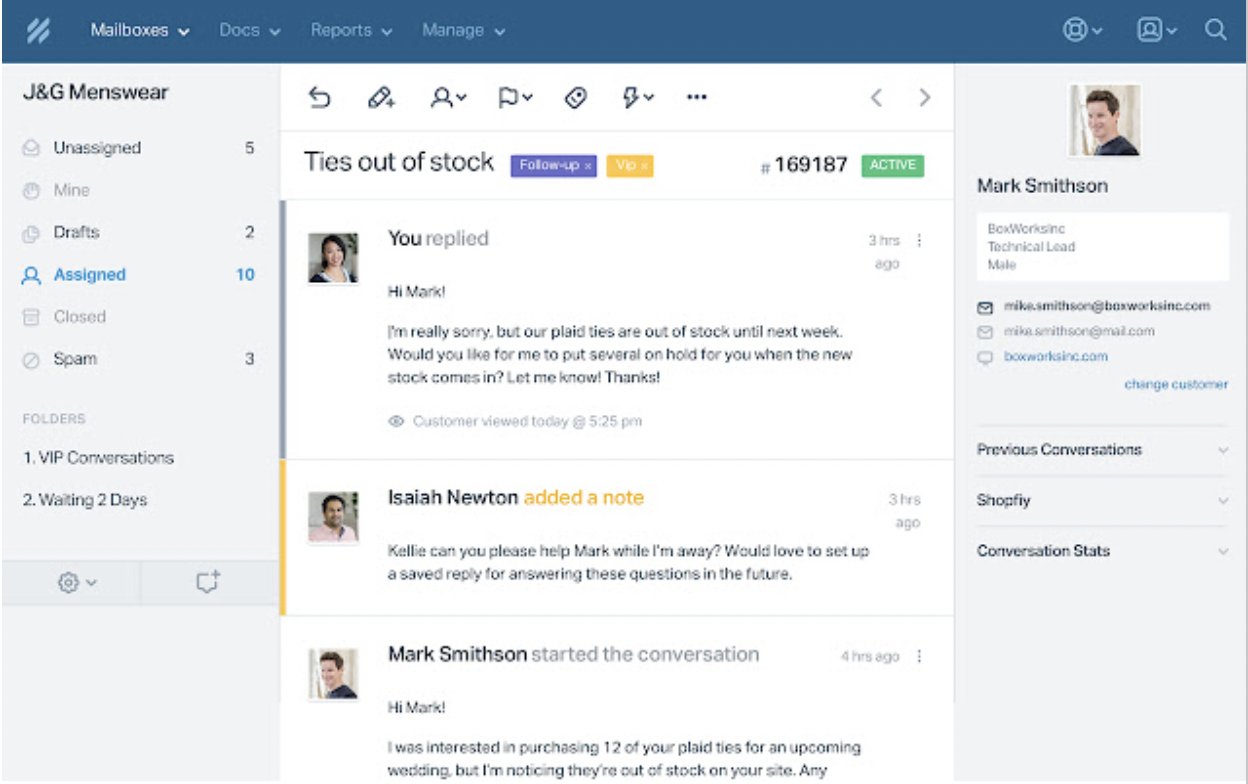The height and width of the screenshot is (784, 1248).
Task: Open the ellipsis more-options icon
Action: pyautogui.click(x=696, y=96)
